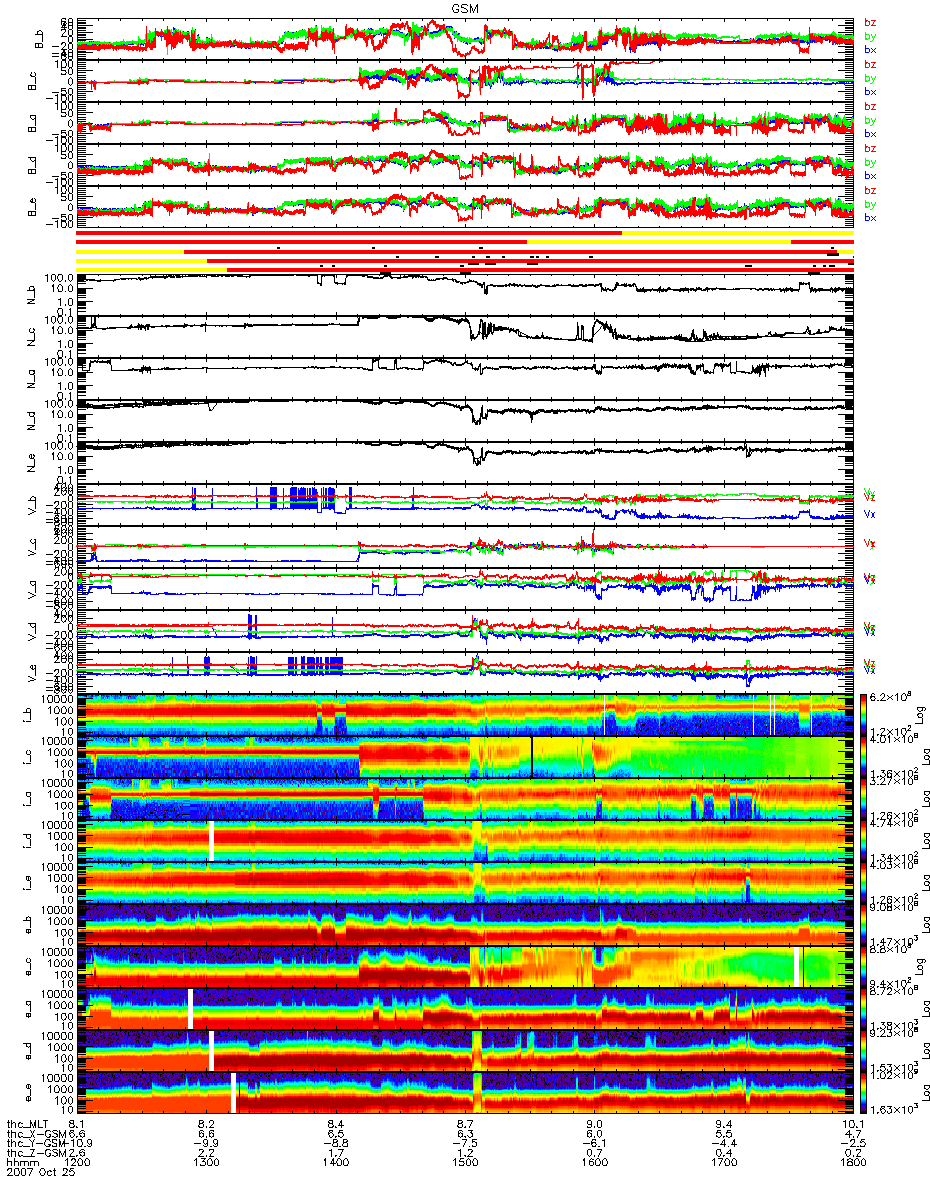Click the Z-GSM value 1.7
This screenshot has height=1200, width=930.
[336, 1152]
